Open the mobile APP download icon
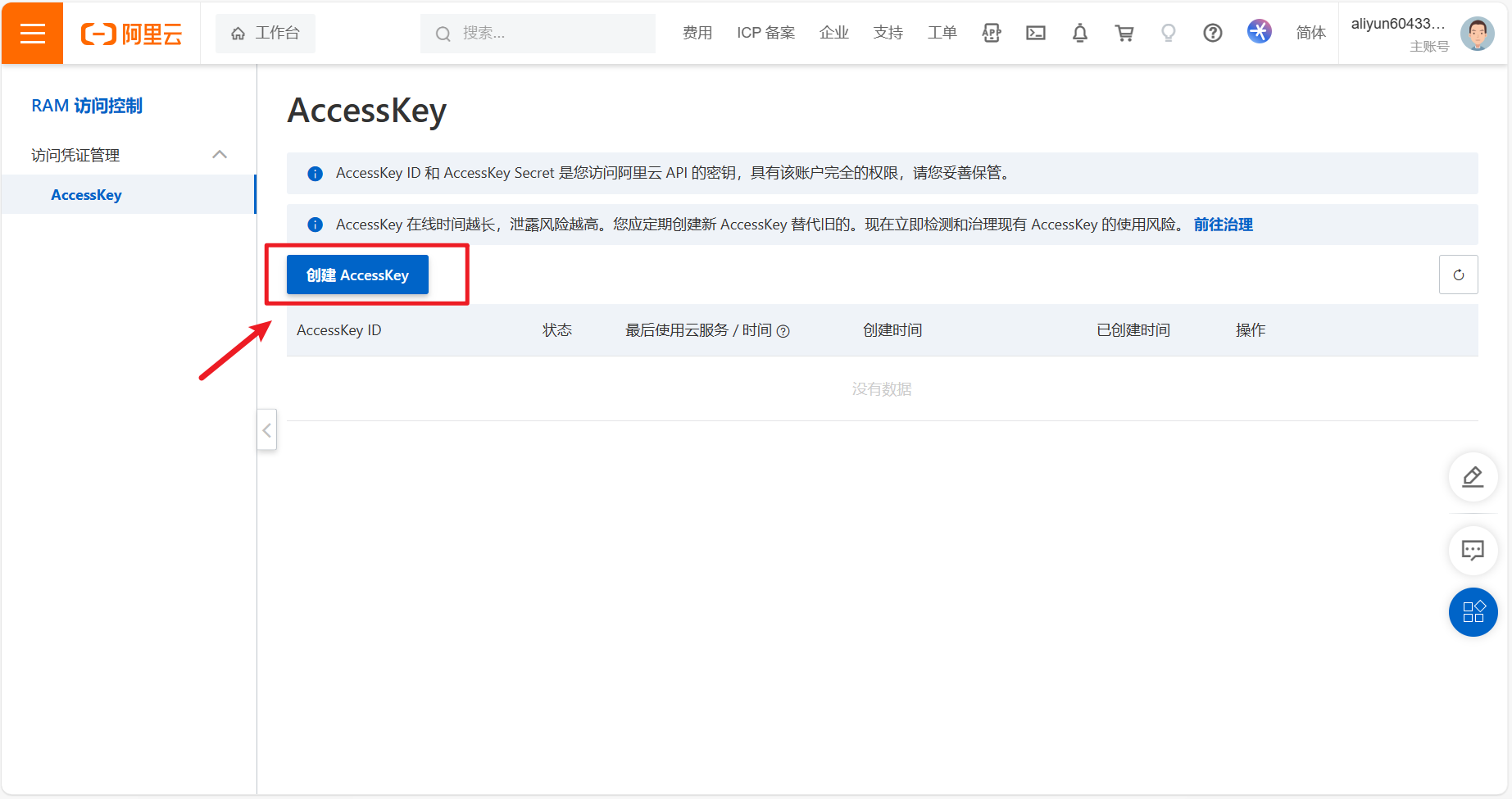Screen dimensions: 1512x799 (991, 33)
